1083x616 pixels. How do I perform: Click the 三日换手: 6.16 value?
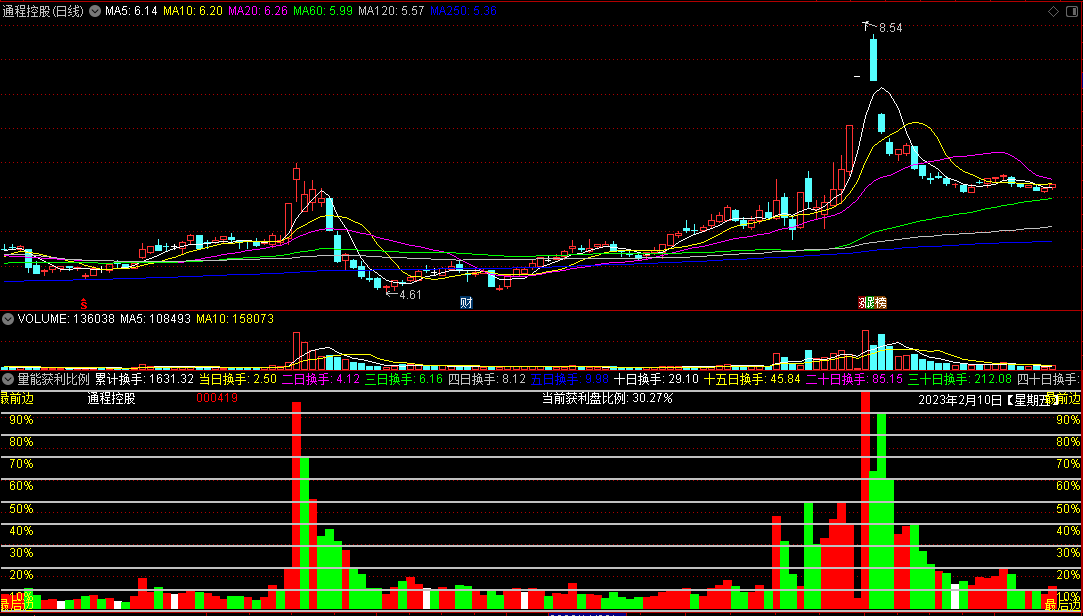[404, 379]
